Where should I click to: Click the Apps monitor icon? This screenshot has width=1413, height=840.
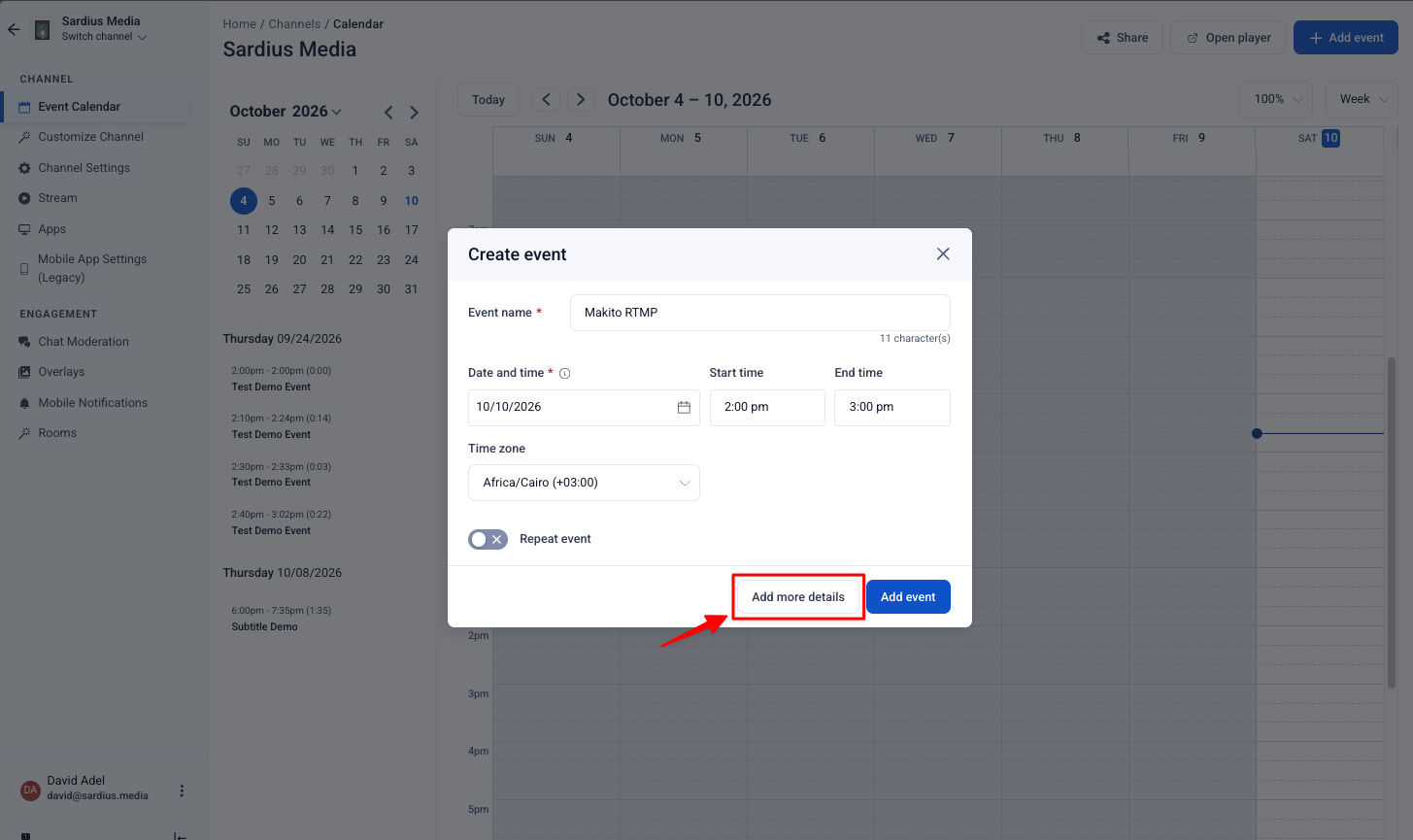pos(24,229)
